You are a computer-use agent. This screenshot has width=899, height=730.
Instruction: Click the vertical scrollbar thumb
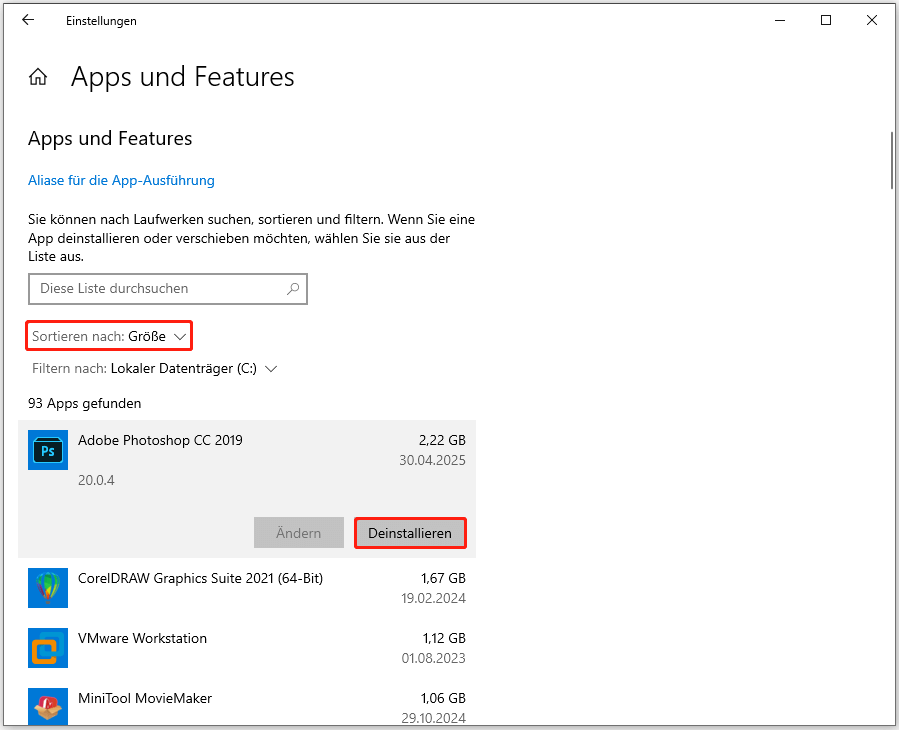pos(892,161)
